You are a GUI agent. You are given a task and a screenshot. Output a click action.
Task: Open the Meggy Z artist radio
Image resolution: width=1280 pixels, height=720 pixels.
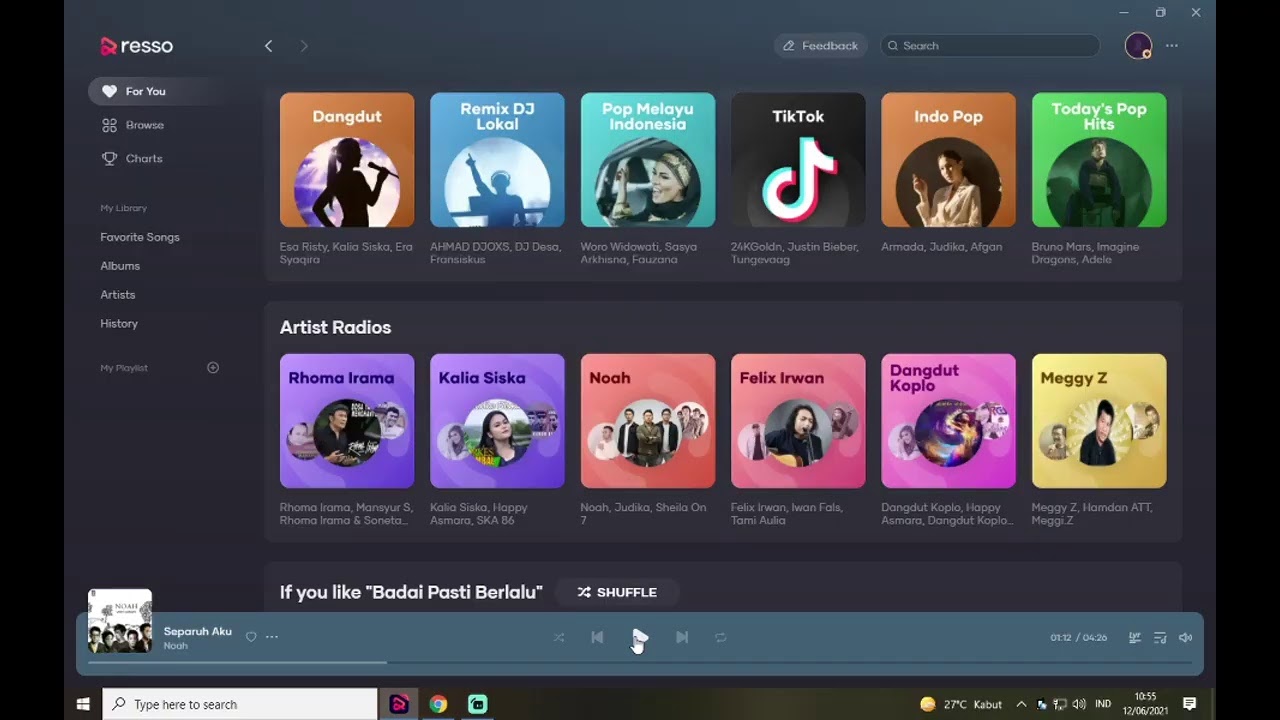[x=1099, y=421]
